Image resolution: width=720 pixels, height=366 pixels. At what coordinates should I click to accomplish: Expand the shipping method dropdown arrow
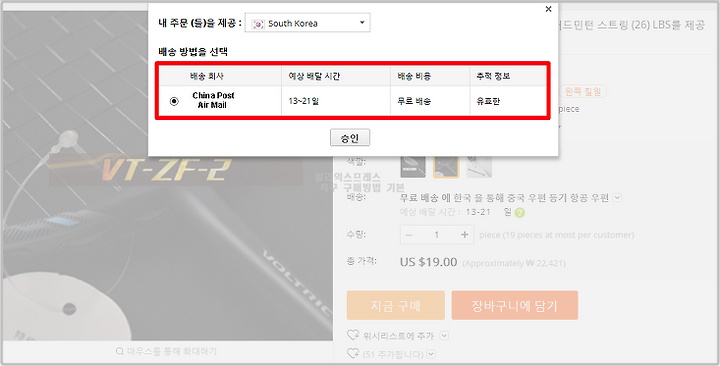pos(618,197)
